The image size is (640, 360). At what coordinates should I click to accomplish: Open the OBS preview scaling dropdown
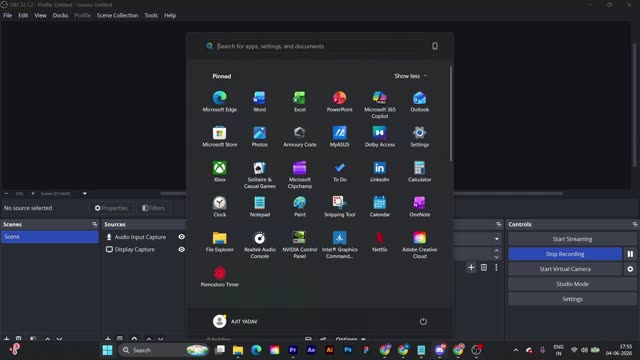point(84,193)
